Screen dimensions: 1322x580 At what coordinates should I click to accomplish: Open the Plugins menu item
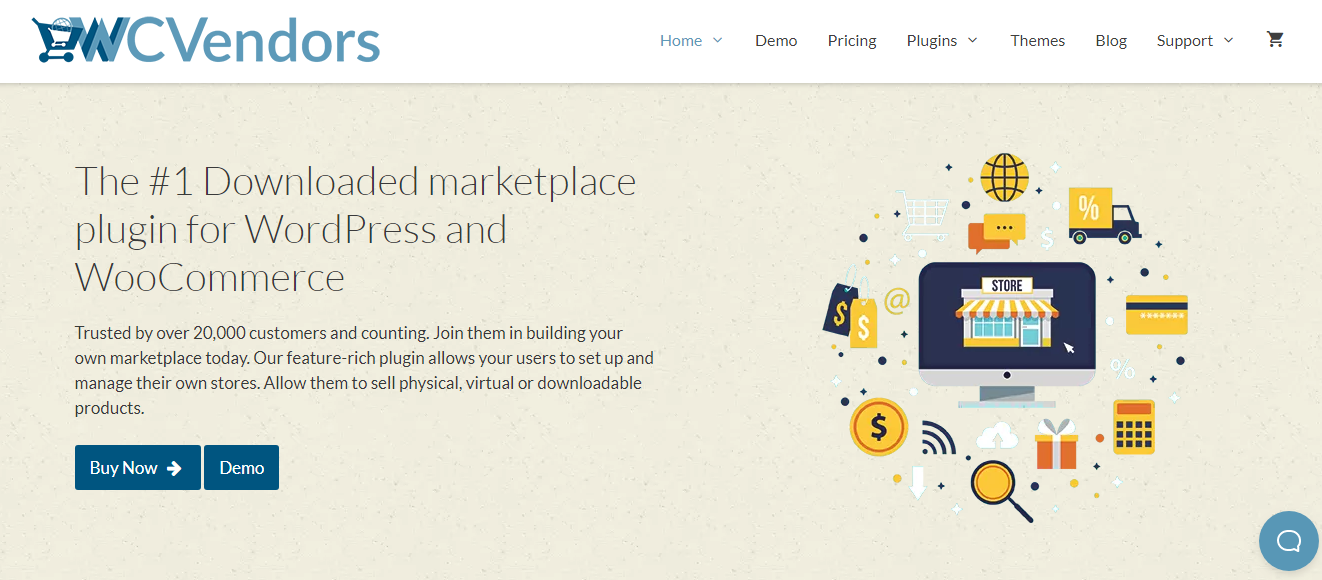pyautogui.click(x=932, y=41)
